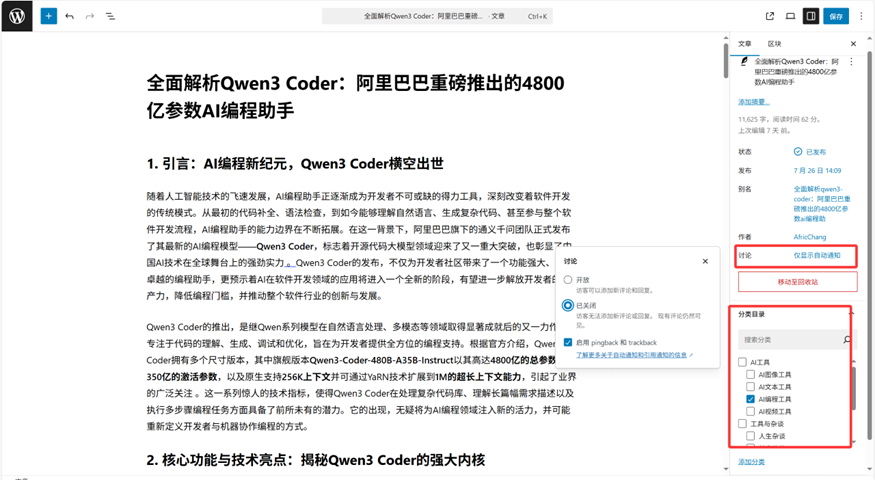This screenshot has height=480, width=875.
Task: Click 移动至回收站 button
Action: 797,282
